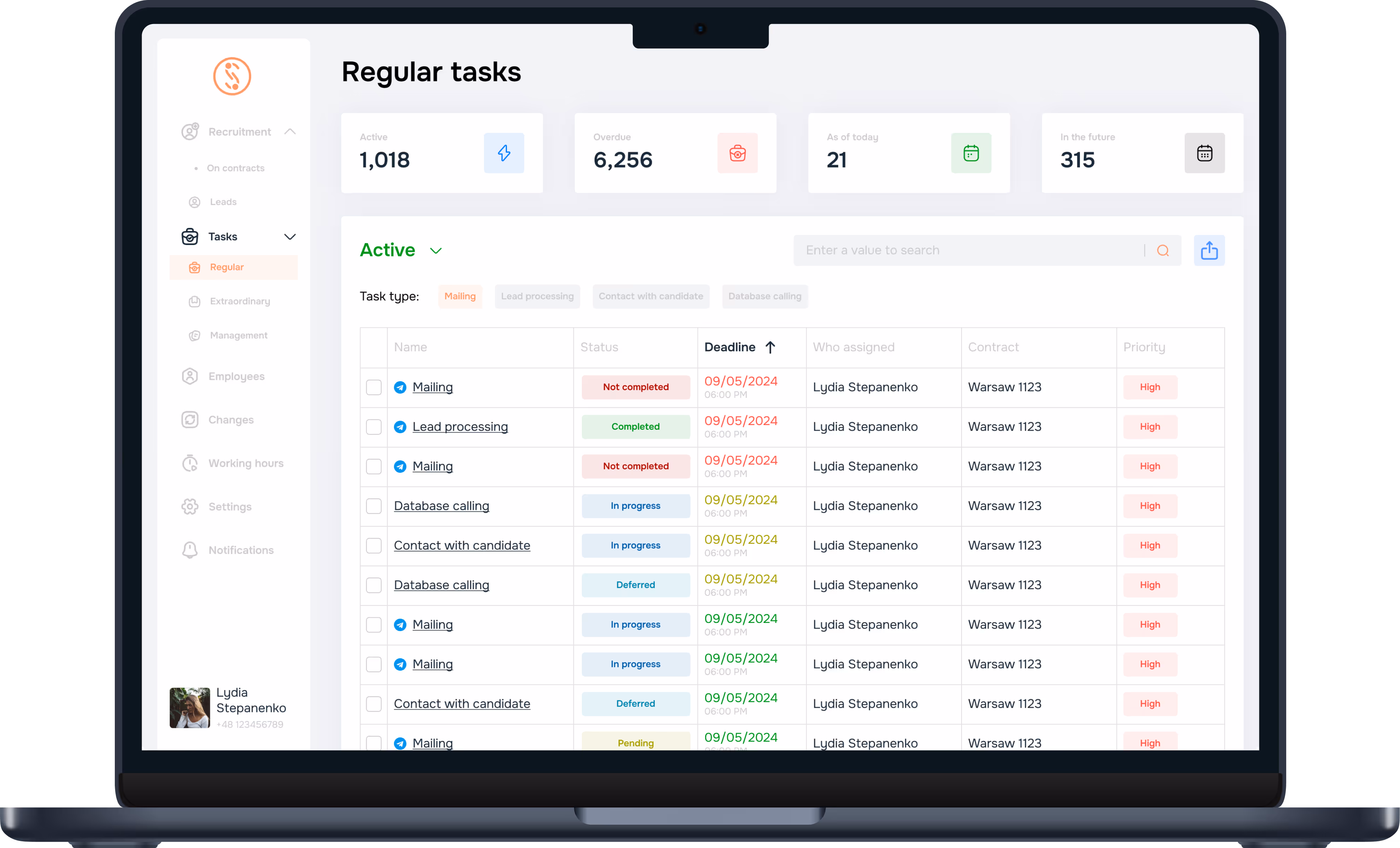This screenshot has width=1400, height=848.
Task: Click the red Overdue briefcase icon
Action: 737,153
